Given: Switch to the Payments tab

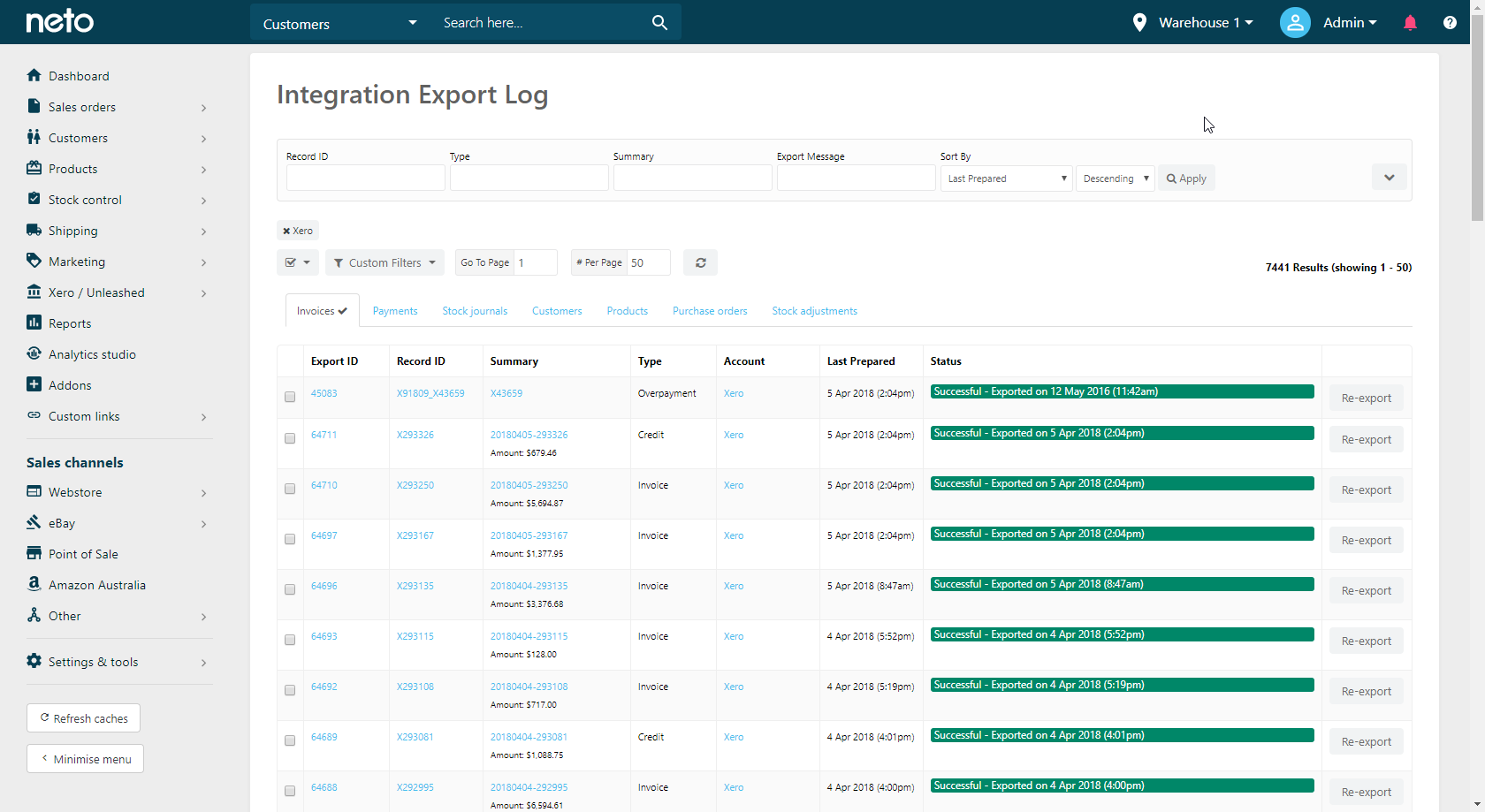Looking at the screenshot, I should 395,311.
